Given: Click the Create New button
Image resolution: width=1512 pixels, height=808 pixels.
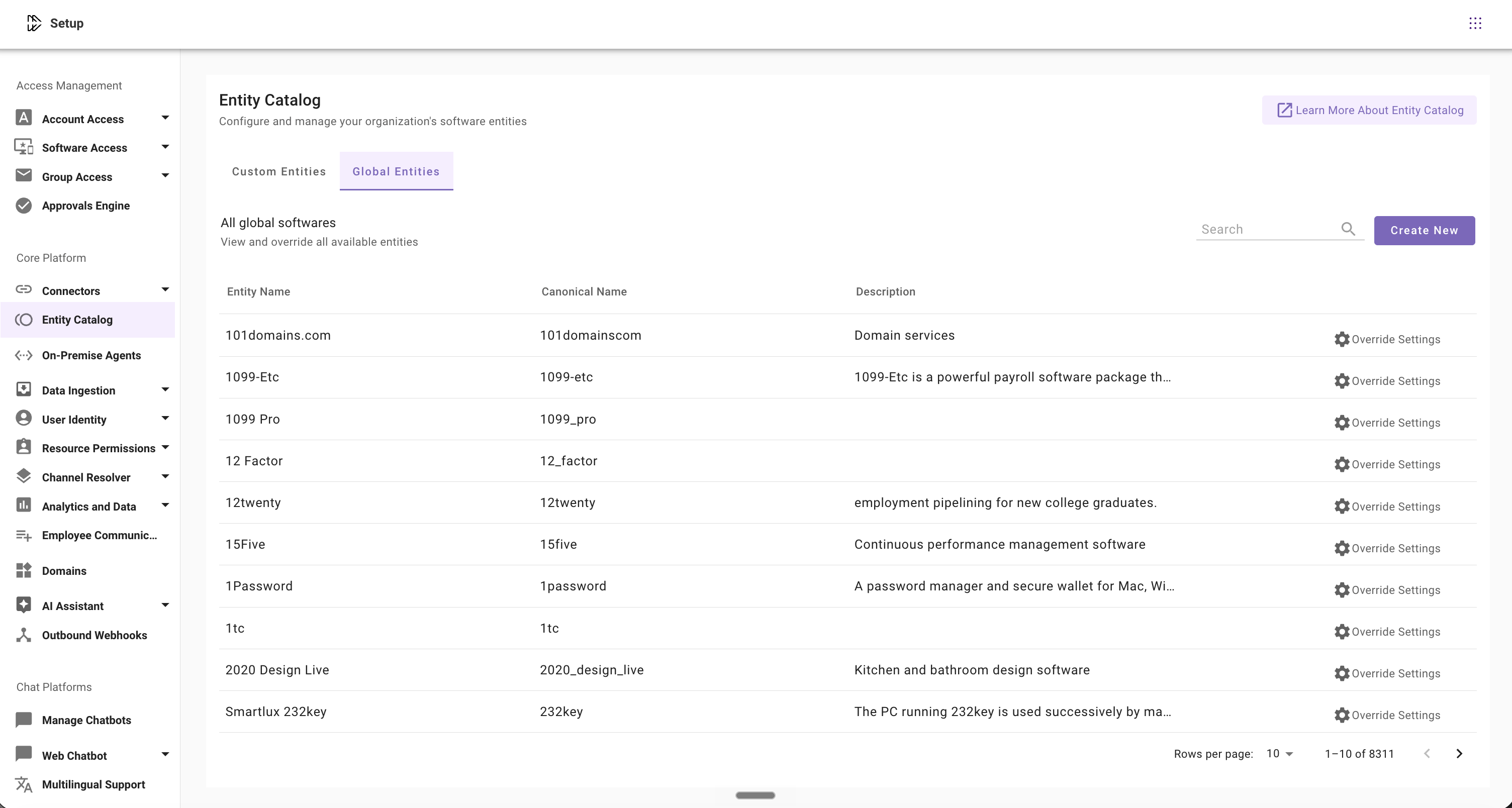Looking at the screenshot, I should [1424, 231].
